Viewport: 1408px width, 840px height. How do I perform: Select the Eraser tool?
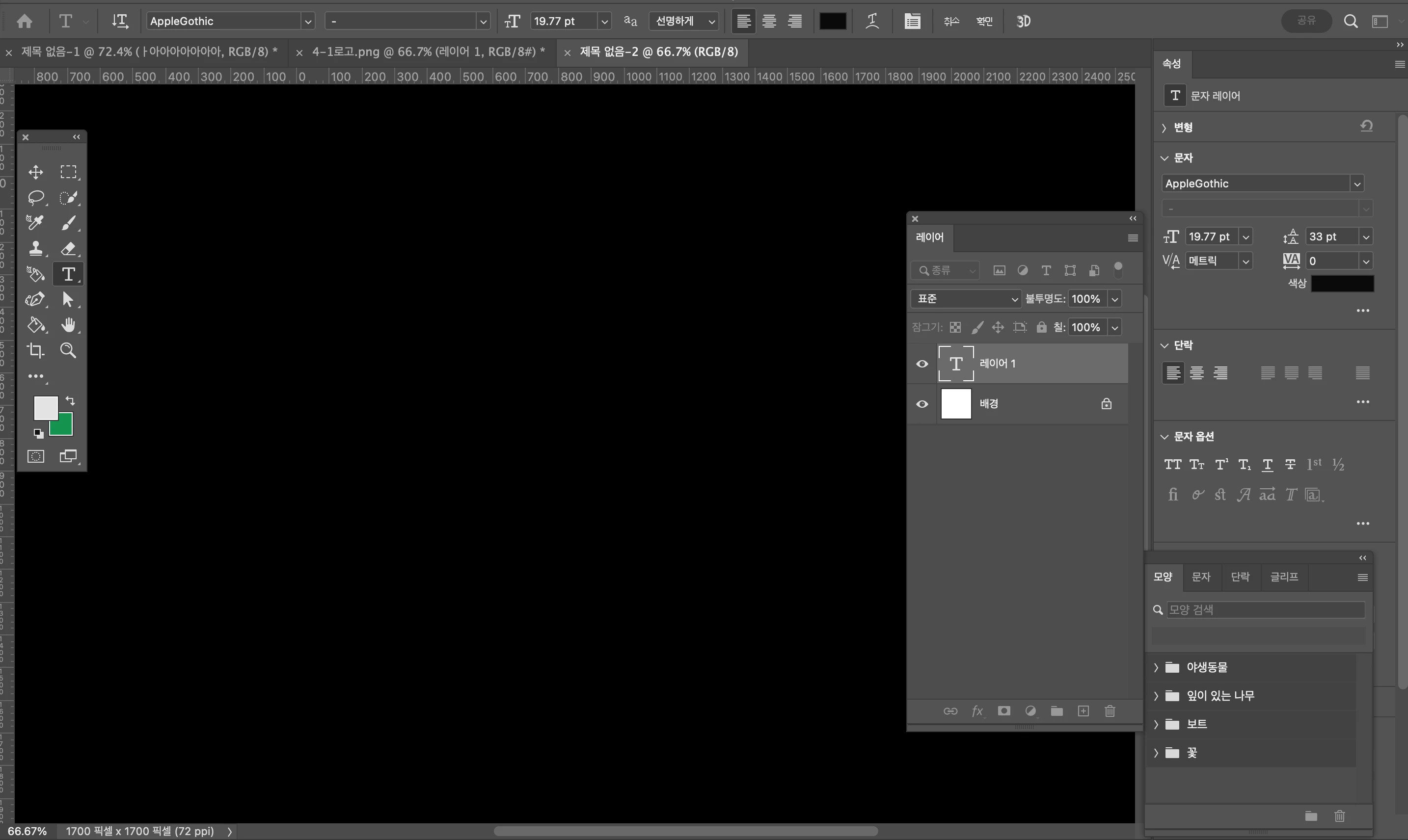pos(69,248)
